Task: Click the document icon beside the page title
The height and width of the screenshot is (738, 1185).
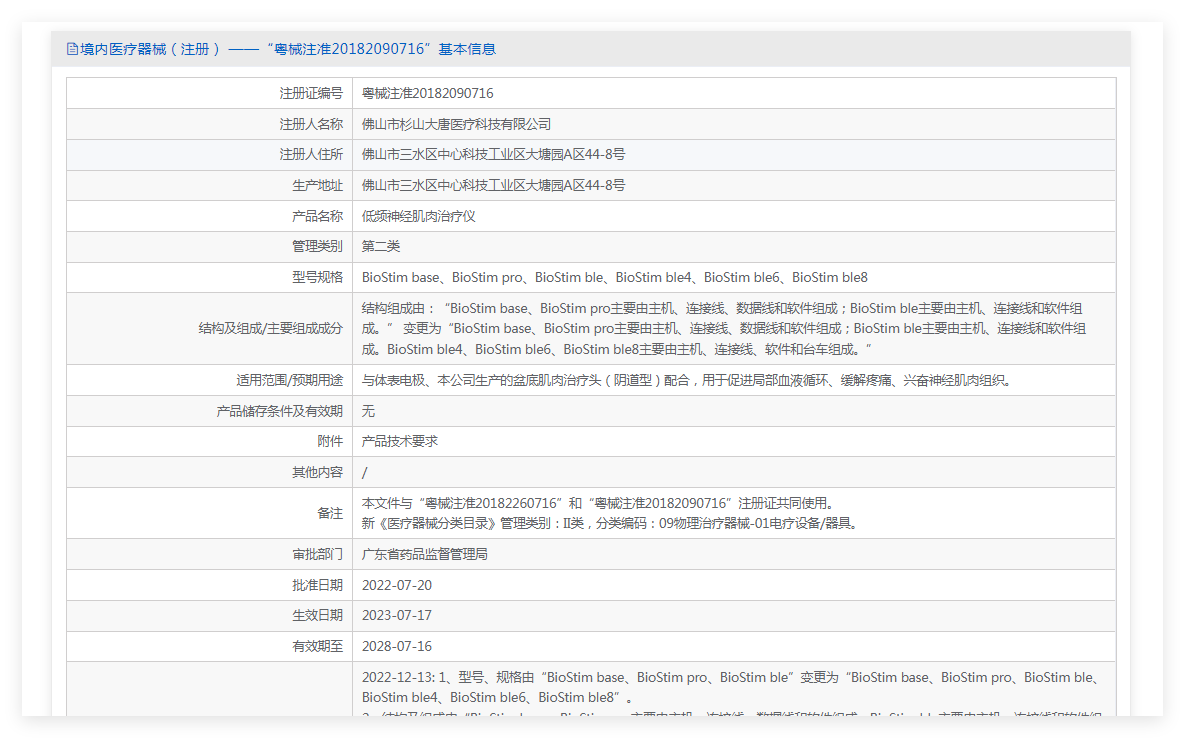Action: [x=72, y=49]
